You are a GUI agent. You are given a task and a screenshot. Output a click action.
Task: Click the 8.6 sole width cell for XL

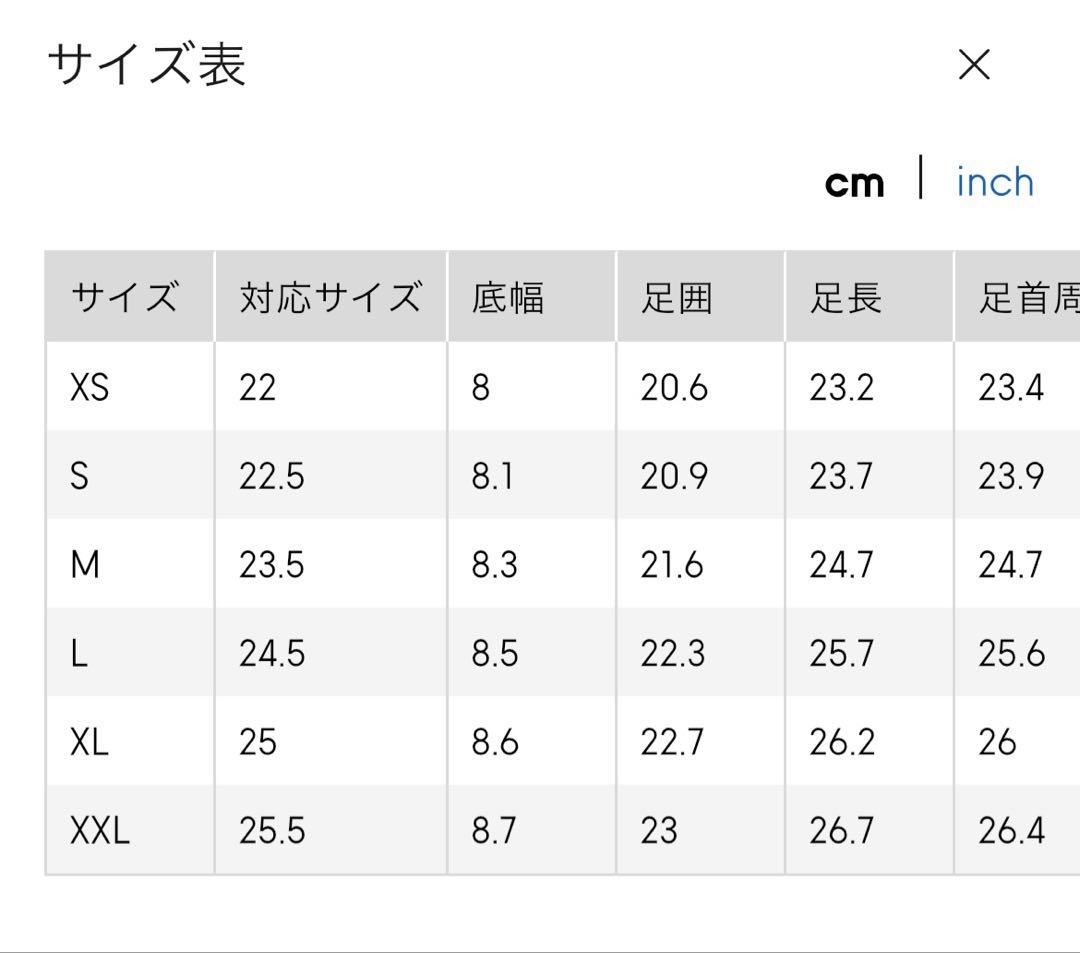tap(495, 742)
